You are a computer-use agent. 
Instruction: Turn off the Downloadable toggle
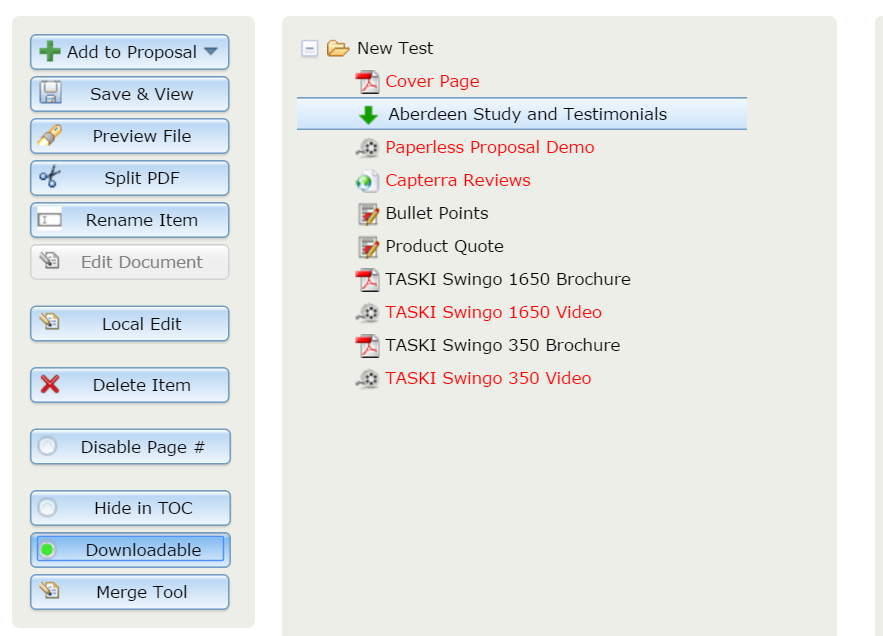[130, 550]
